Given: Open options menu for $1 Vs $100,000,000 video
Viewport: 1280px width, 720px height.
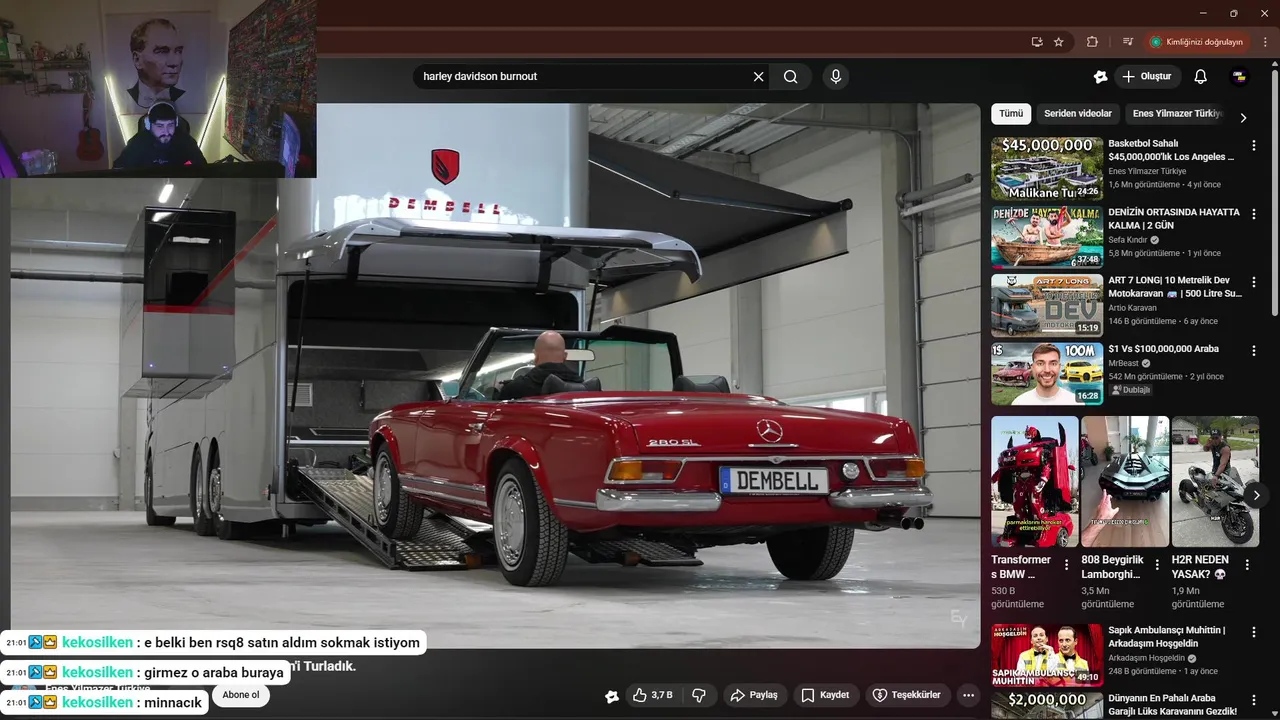Looking at the screenshot, I should [x=1253, y=351].
